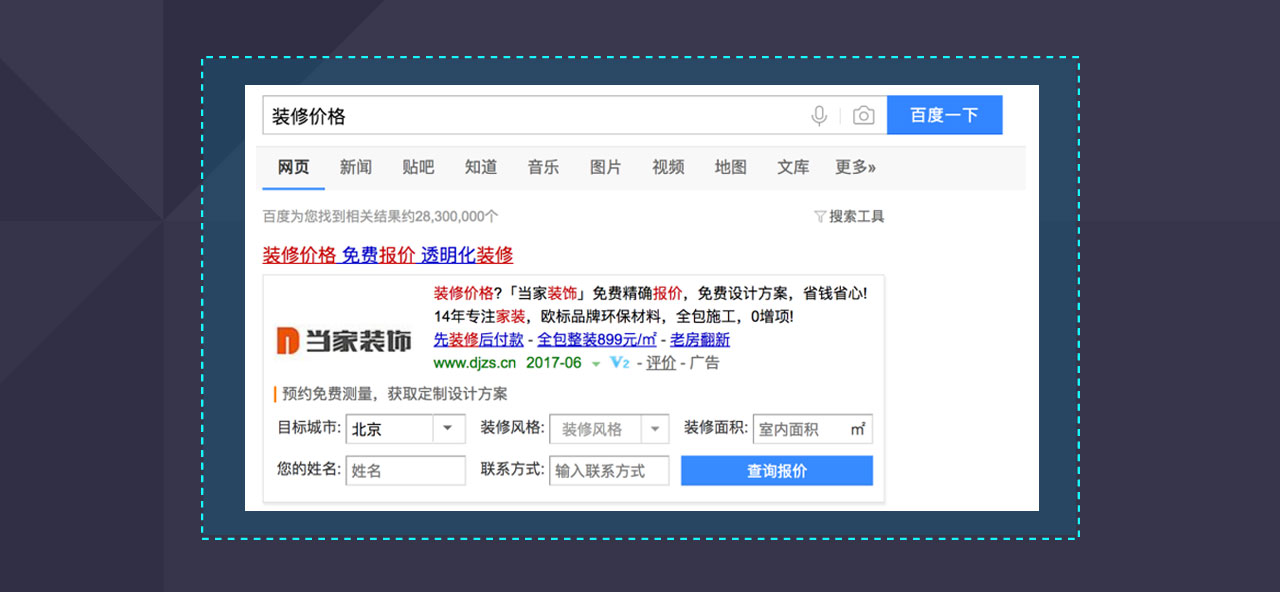This screenshot has height=592, width=1280.
Task: Click the V2 verification badge icon
Action: pyautogui.click(x=620, y=363)
